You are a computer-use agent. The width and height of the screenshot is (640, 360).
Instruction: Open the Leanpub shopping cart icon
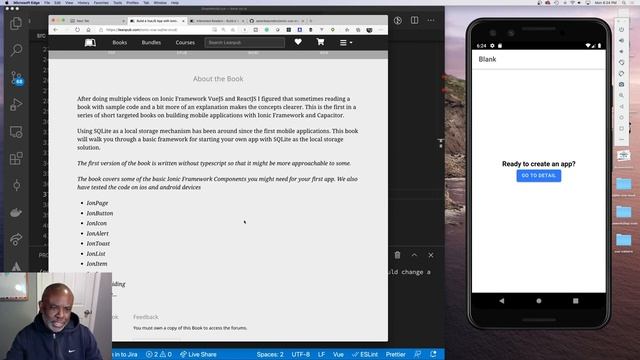(x=320, y=42)
